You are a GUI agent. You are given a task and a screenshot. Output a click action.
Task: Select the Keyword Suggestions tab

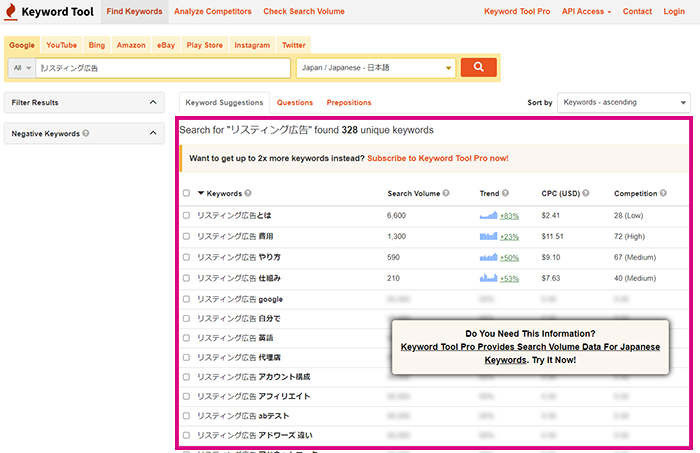[225, 103]
